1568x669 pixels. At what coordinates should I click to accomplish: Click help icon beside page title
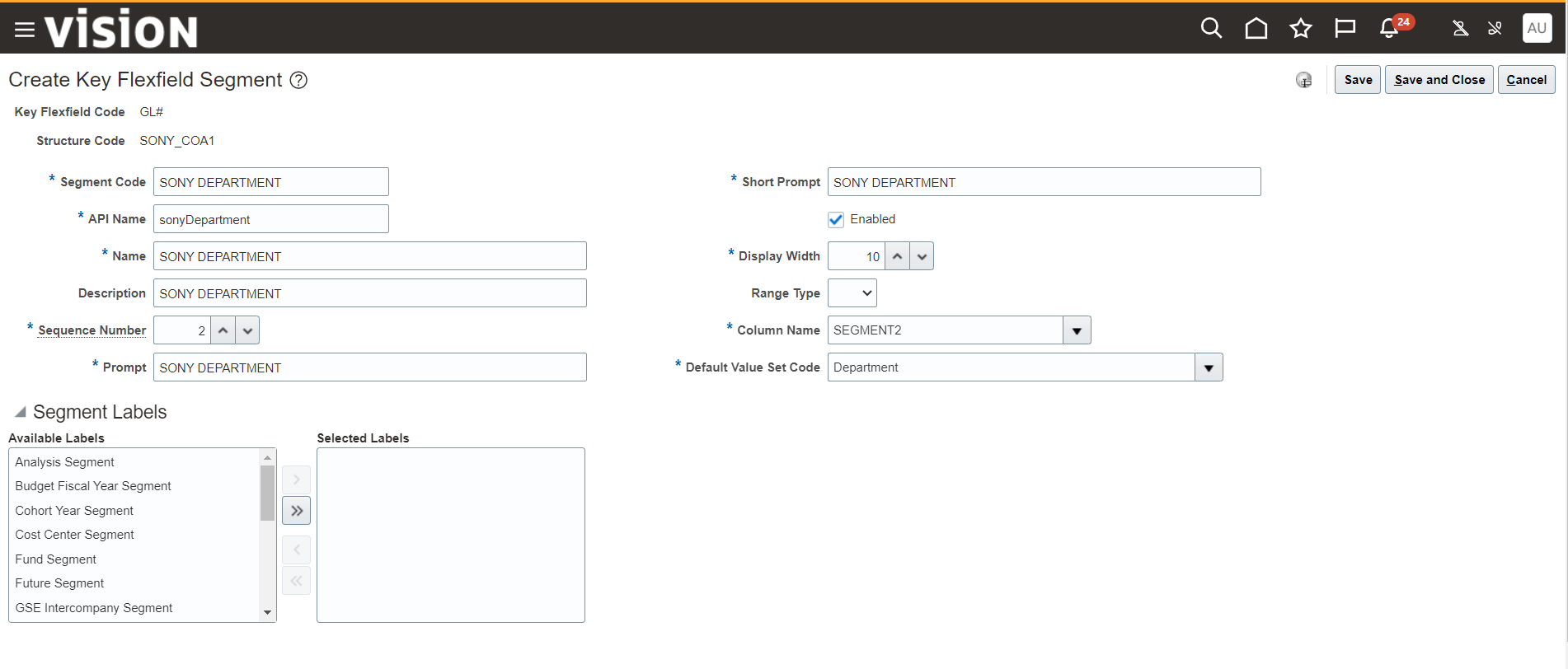pos(299,80)
